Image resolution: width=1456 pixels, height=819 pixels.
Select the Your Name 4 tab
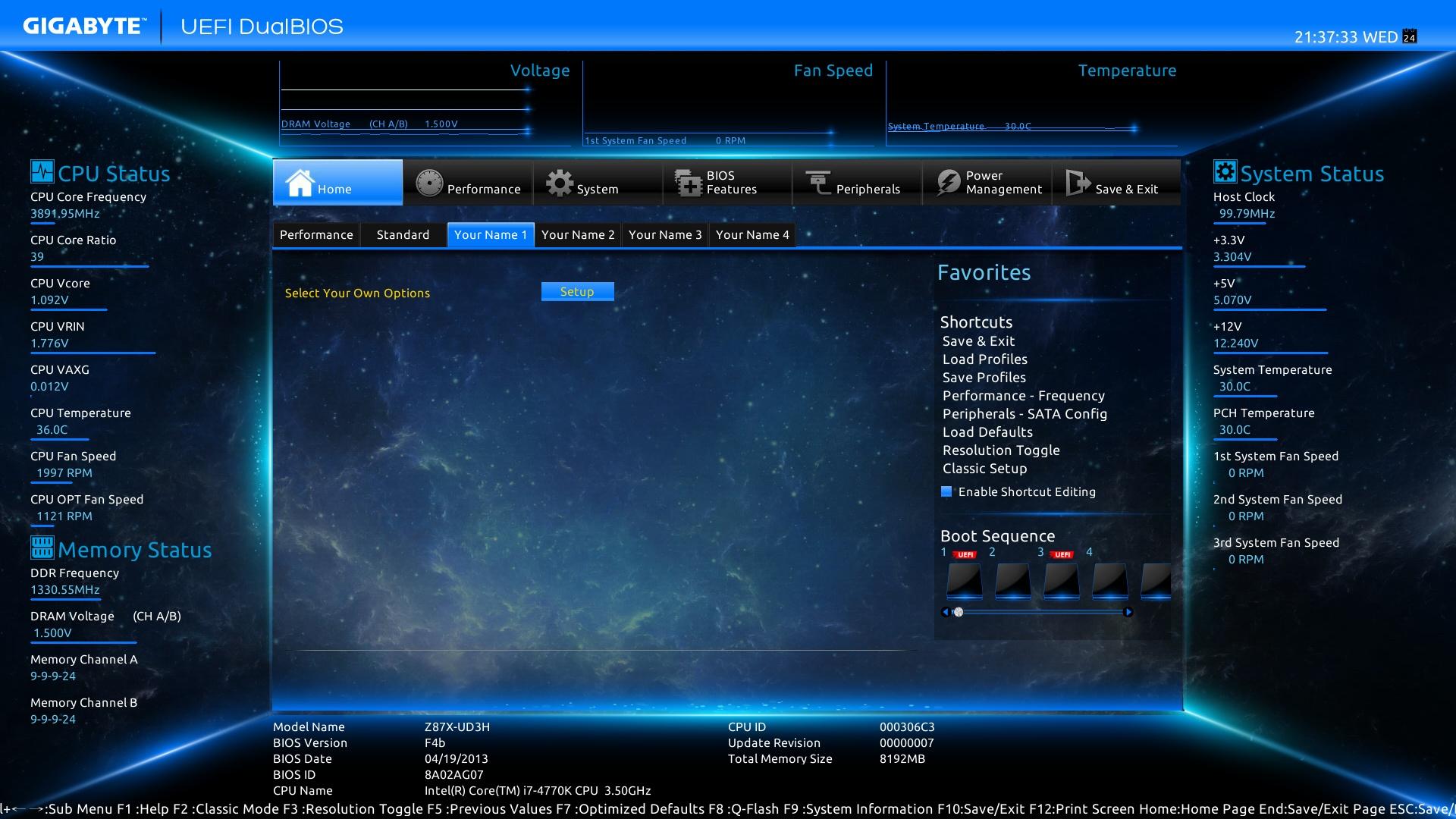click(752, 235)
